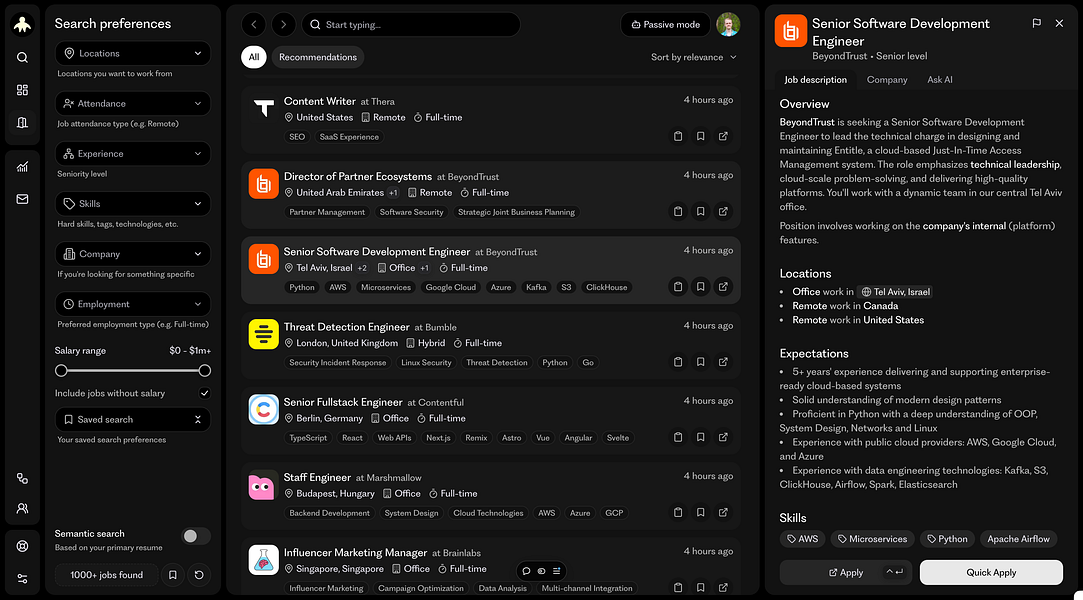Click the AWS skill tag in details
This screenshot has height=600, width=1083.
pos(803,539)
